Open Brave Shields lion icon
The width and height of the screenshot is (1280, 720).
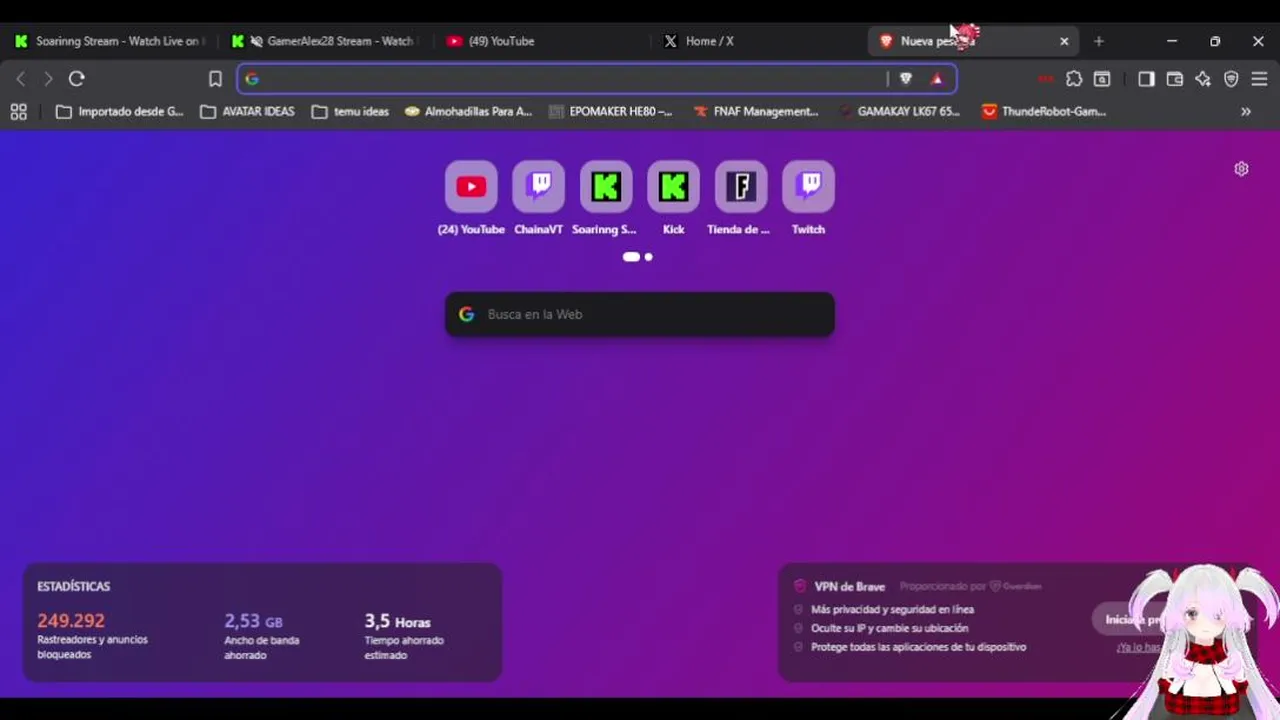click(x=906, y=79)
